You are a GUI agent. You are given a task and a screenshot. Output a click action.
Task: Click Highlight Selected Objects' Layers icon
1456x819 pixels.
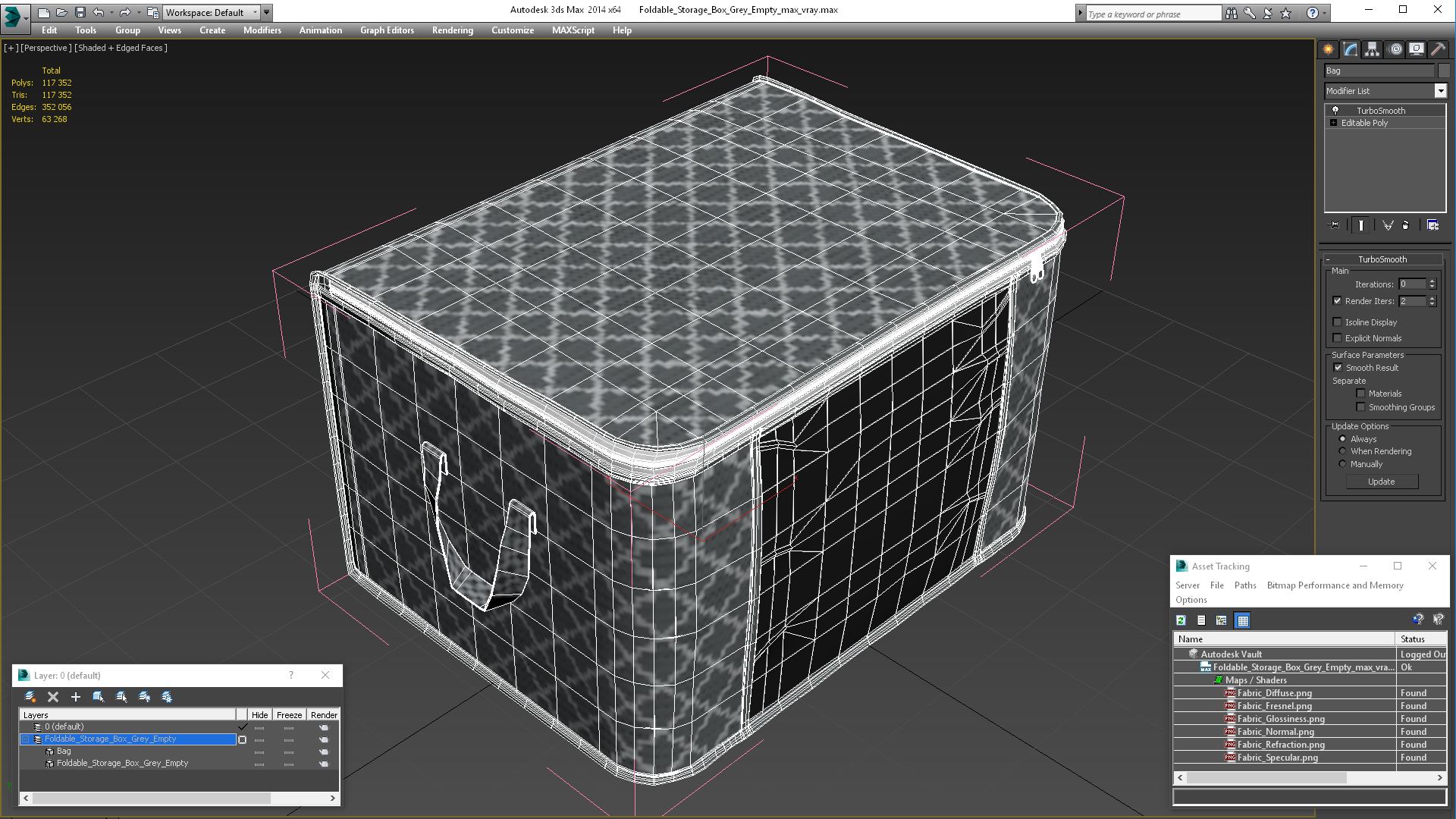click(121, 697)
